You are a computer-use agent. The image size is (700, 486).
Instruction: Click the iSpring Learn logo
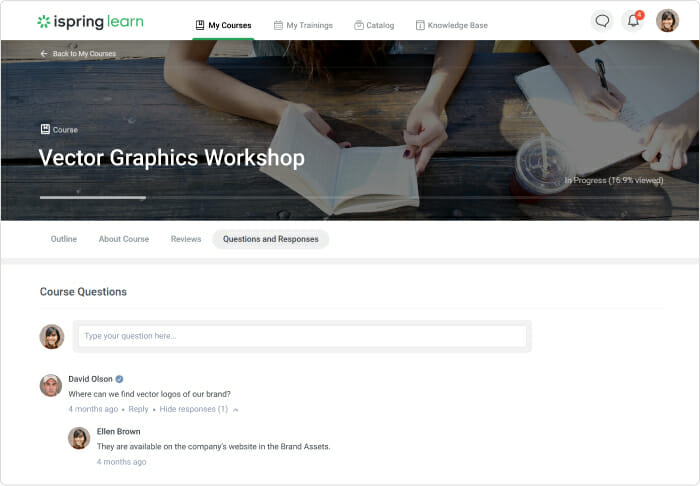click(x=90, y=21)
